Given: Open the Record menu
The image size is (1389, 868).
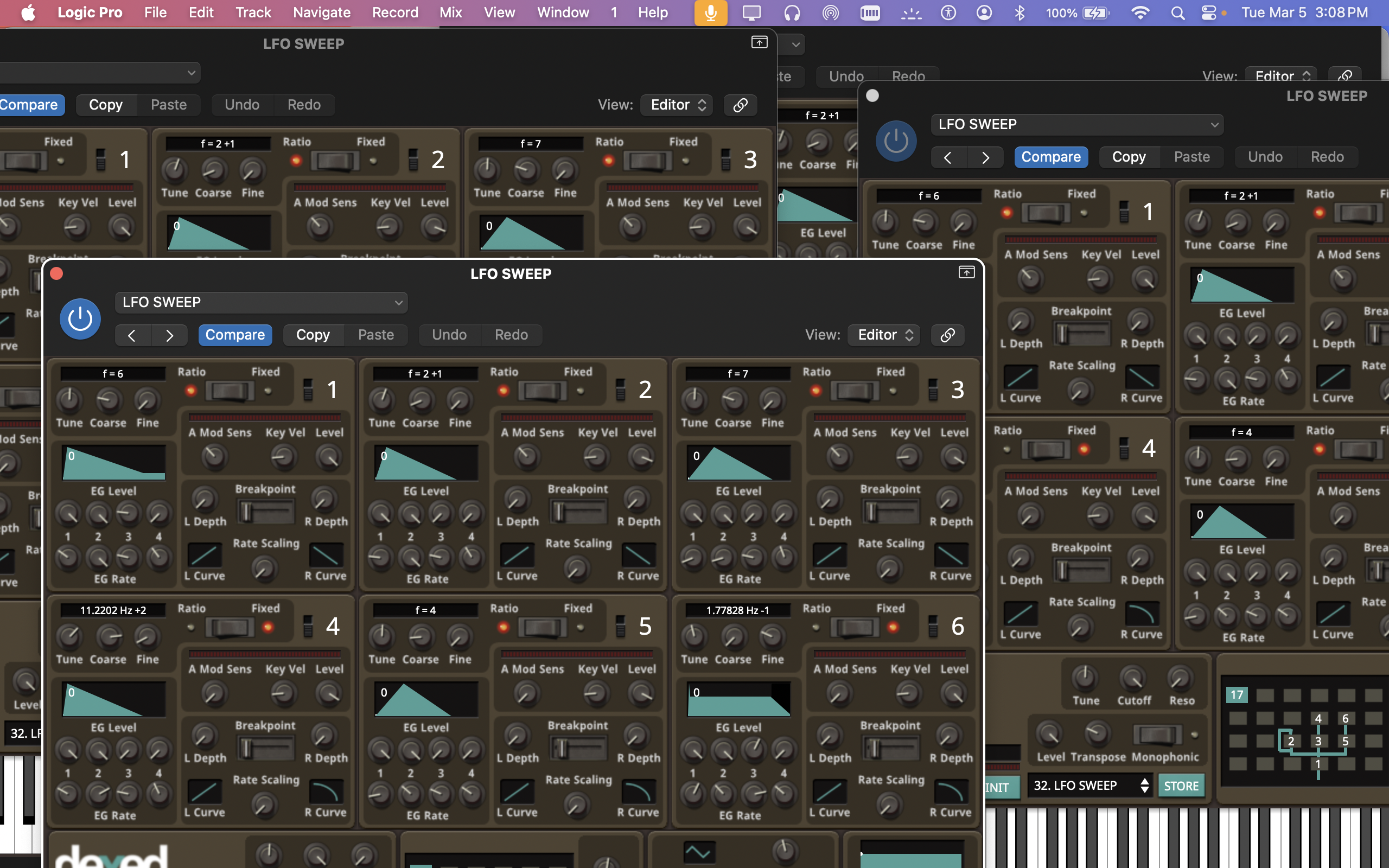Looking at the screenshot, I should click(x=395, y=12).
